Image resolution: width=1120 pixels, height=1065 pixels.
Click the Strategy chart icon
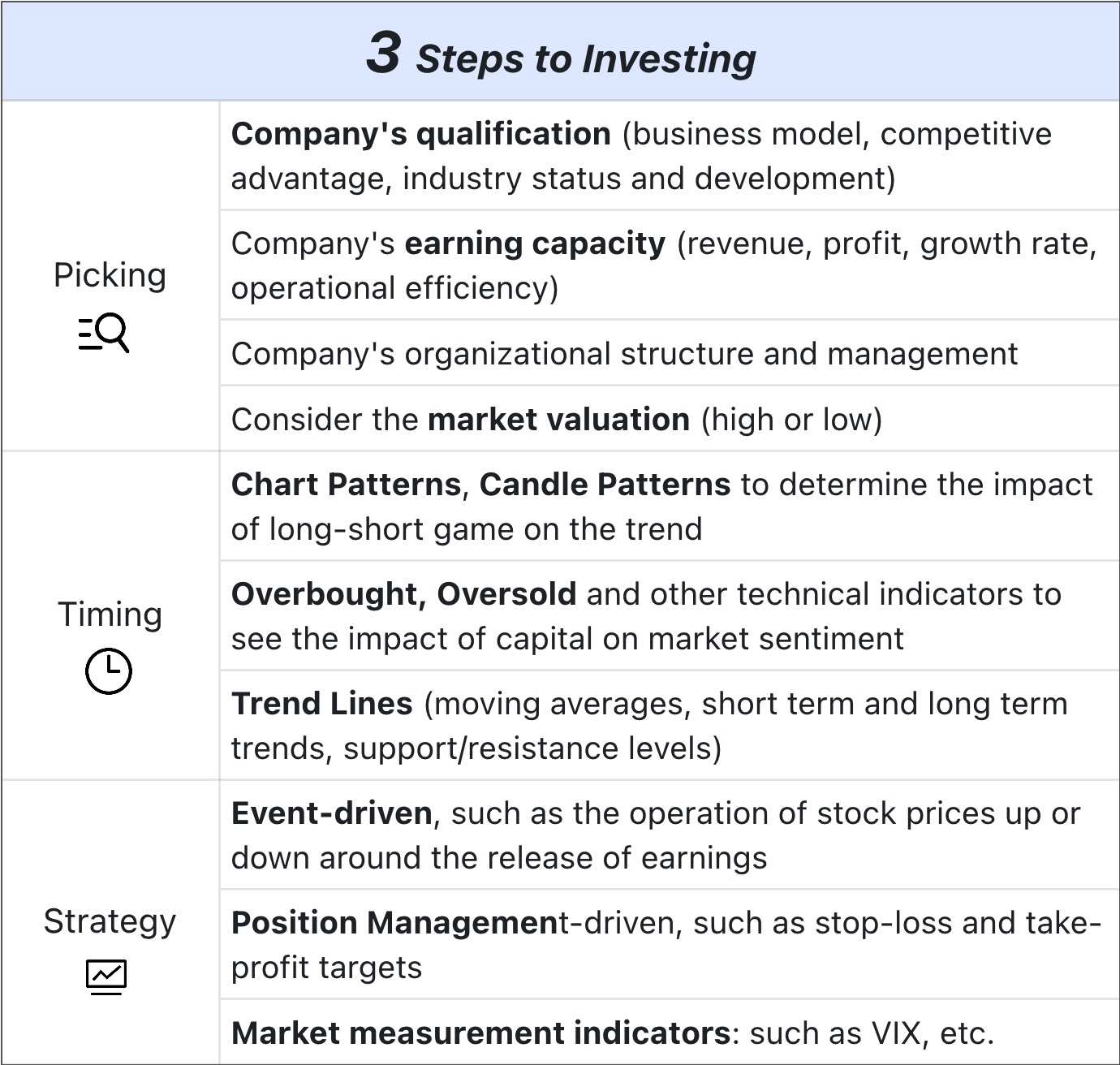point(106,977)
